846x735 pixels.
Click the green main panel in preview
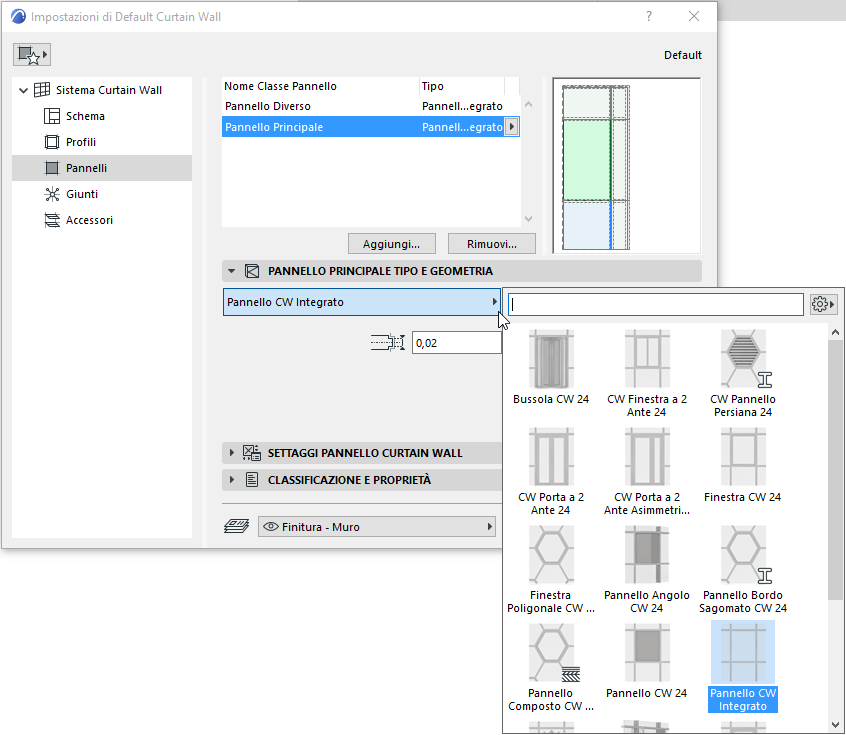(586, 160)
